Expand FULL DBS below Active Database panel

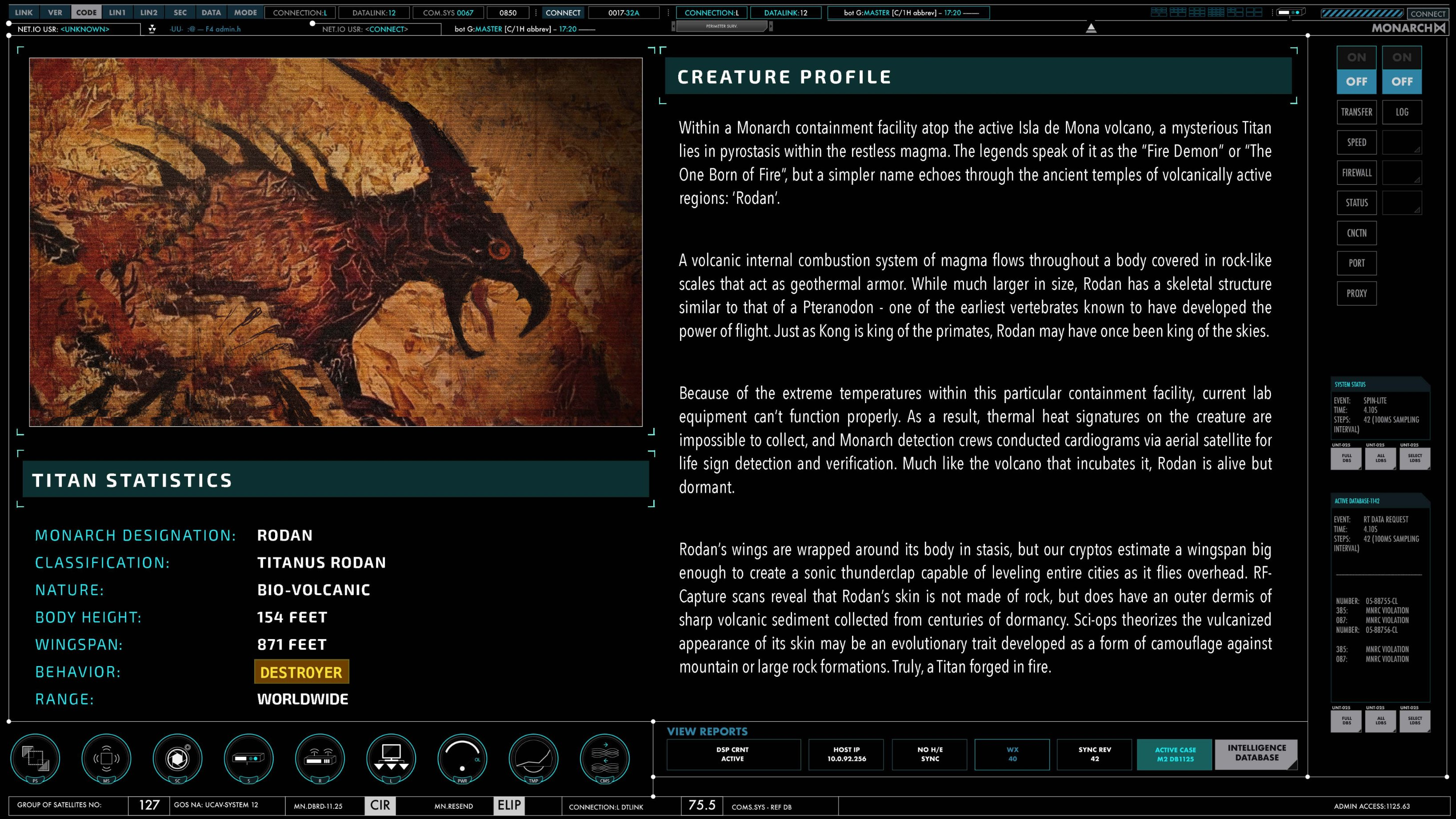pos(1347,721)
